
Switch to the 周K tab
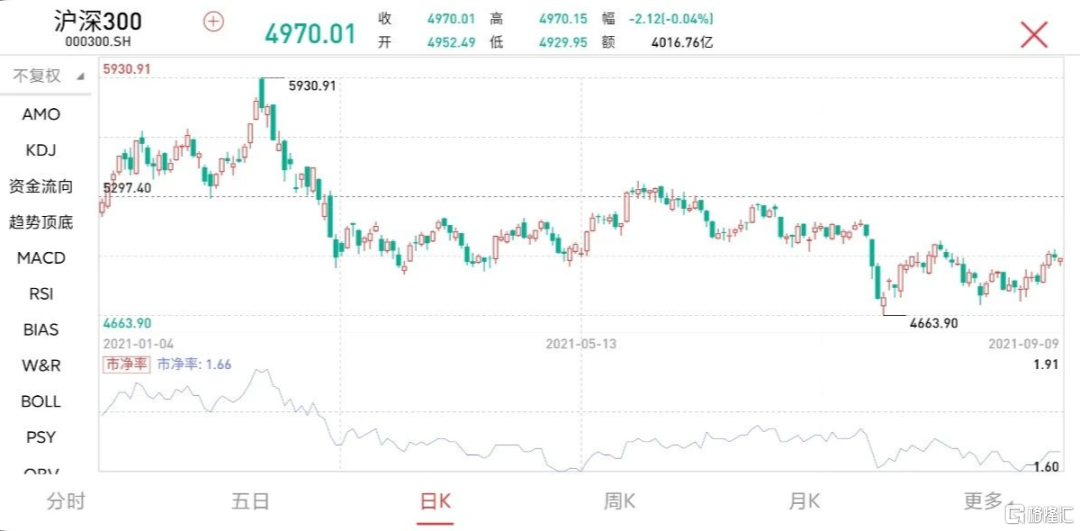pos(619,501)
